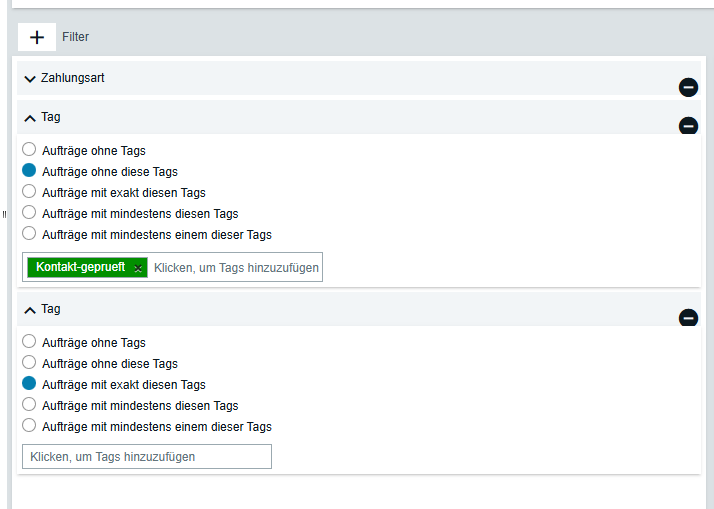Remove the first Tag filter via minus icon
714x509 pixels.
point(688,126)
